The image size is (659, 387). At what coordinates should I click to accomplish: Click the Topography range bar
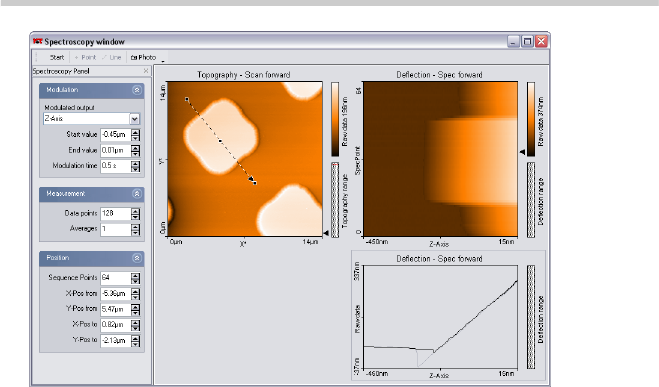[x=335, y=200]
